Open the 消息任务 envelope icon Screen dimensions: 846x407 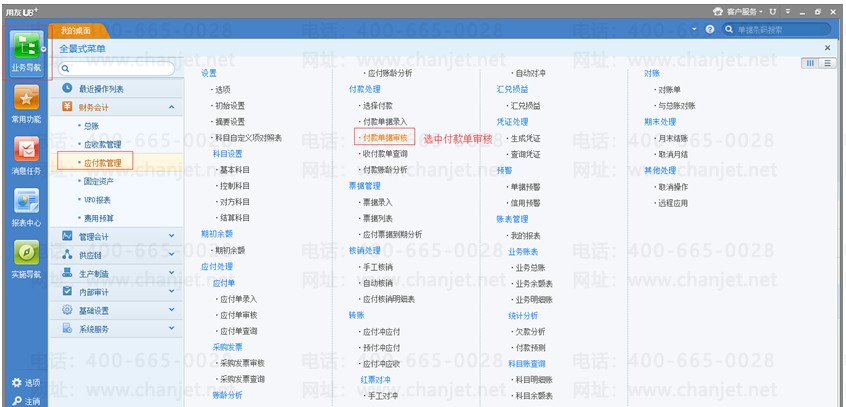[x=26, y=151]
